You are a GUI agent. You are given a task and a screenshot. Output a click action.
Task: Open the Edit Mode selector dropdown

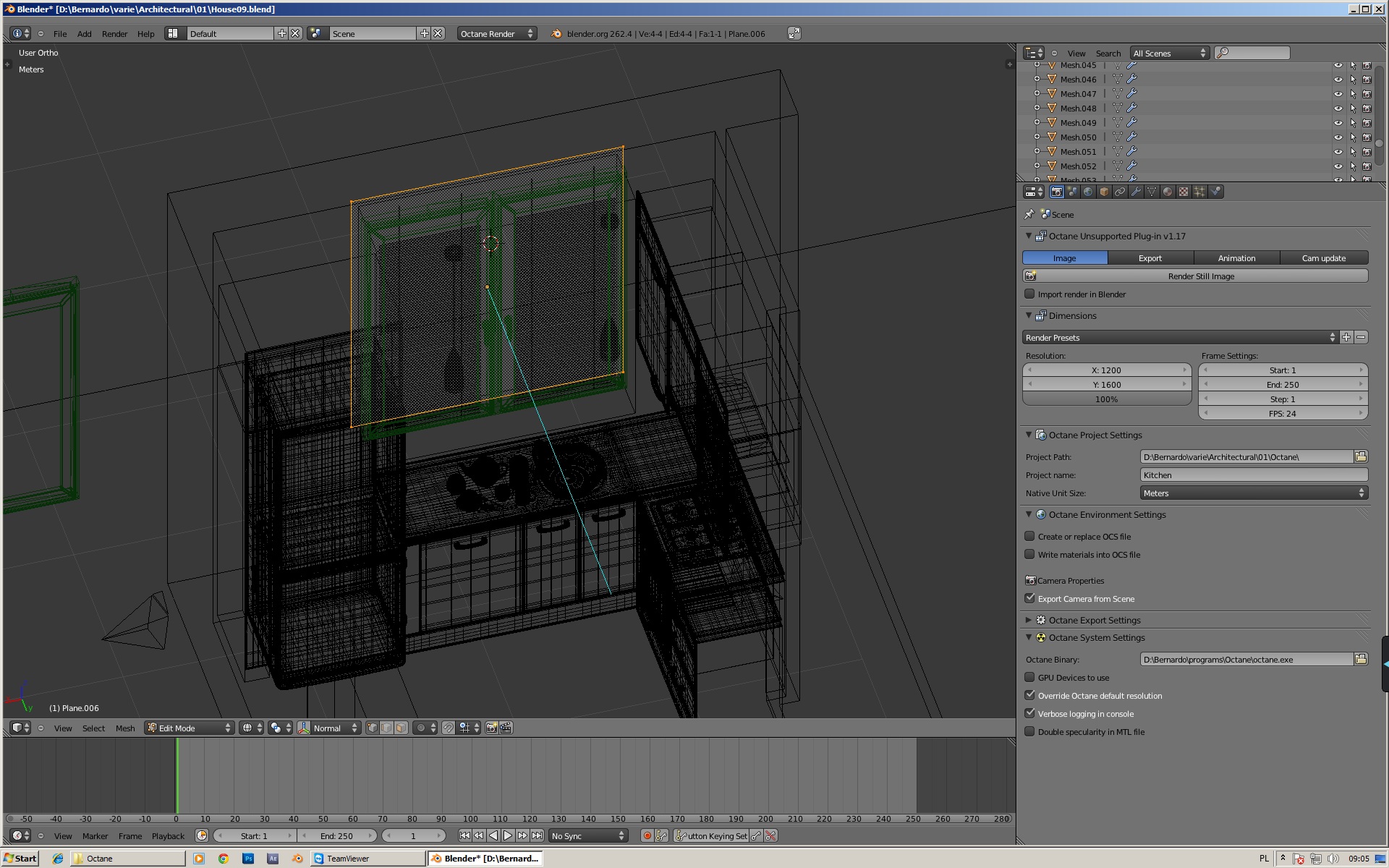(190, 728)
